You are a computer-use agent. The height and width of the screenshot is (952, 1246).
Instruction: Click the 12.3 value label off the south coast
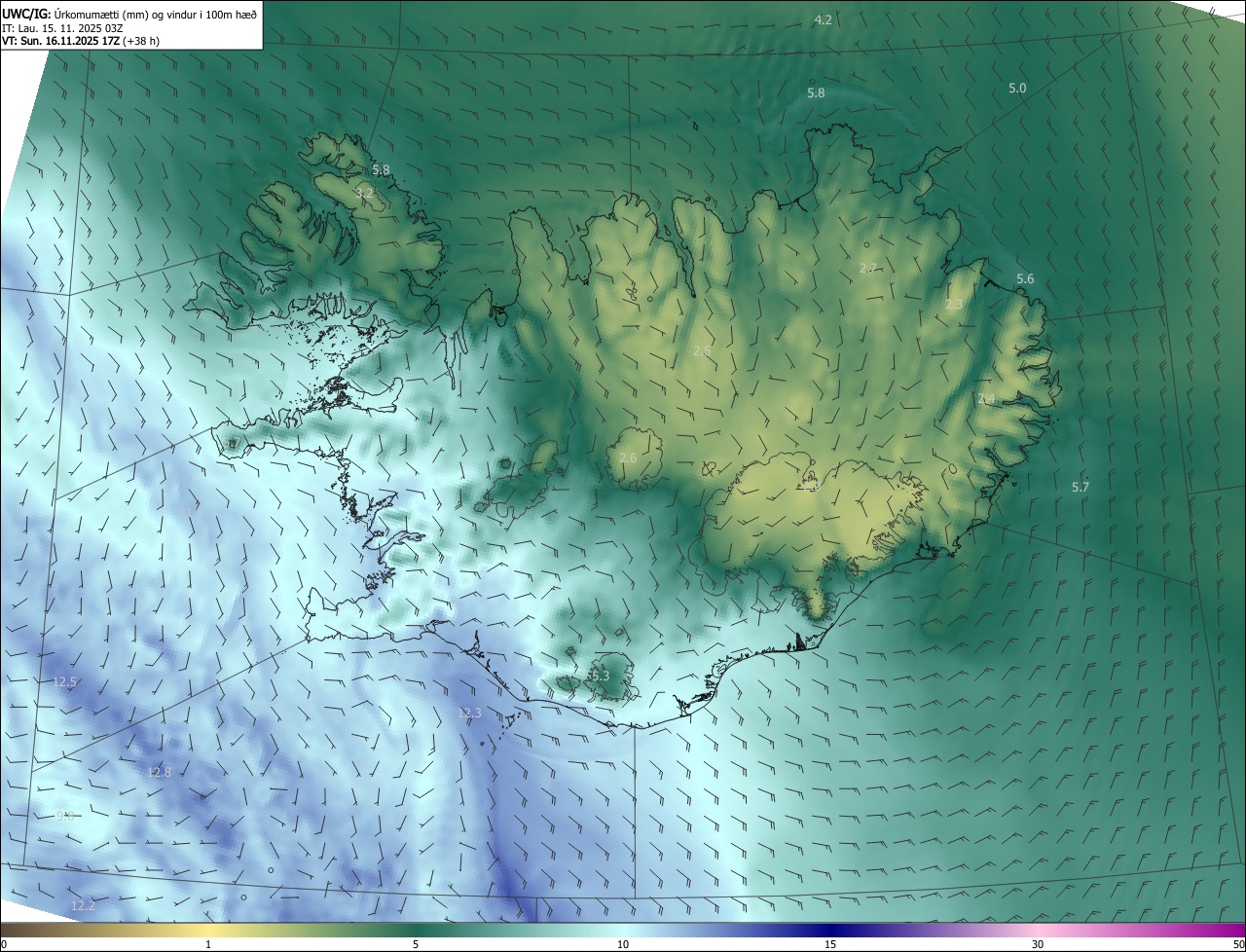[469, 714]
